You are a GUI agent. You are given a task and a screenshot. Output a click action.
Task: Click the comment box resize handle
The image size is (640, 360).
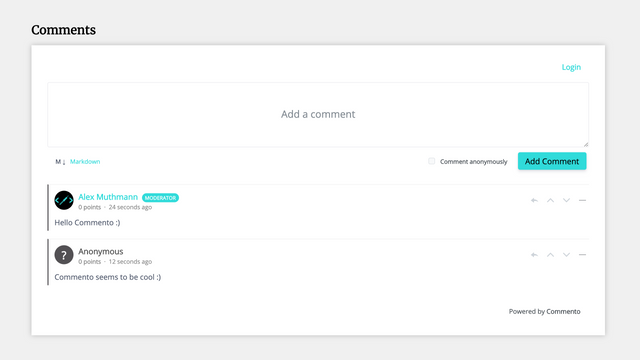586,144
